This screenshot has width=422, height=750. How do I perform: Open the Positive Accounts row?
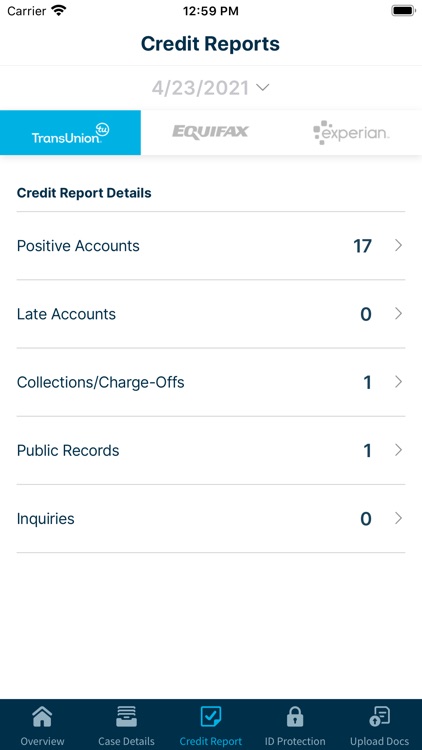click(x=211, y=246)
